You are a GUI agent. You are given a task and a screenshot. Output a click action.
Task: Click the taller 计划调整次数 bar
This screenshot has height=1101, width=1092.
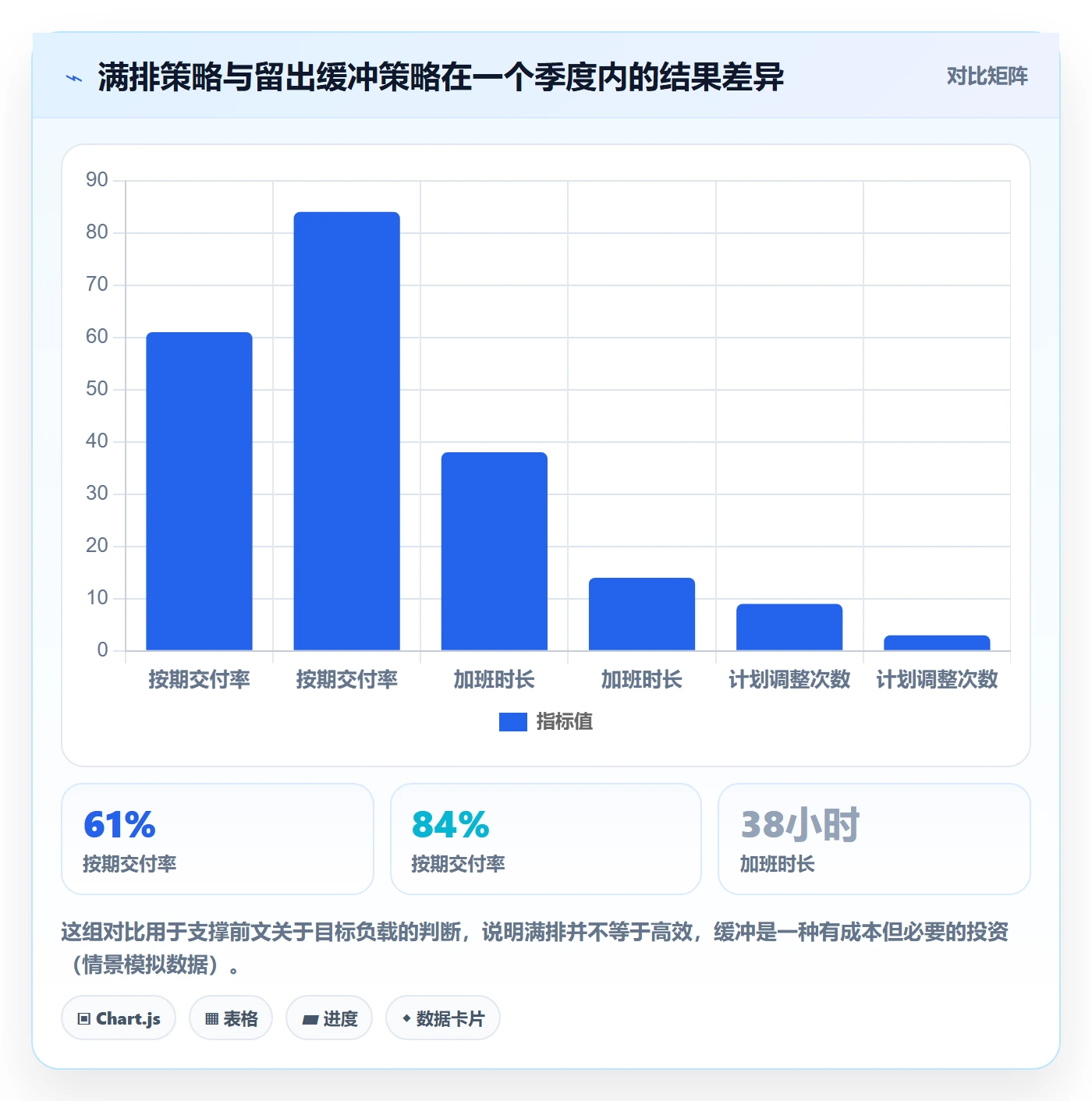(x=789, y=627)
